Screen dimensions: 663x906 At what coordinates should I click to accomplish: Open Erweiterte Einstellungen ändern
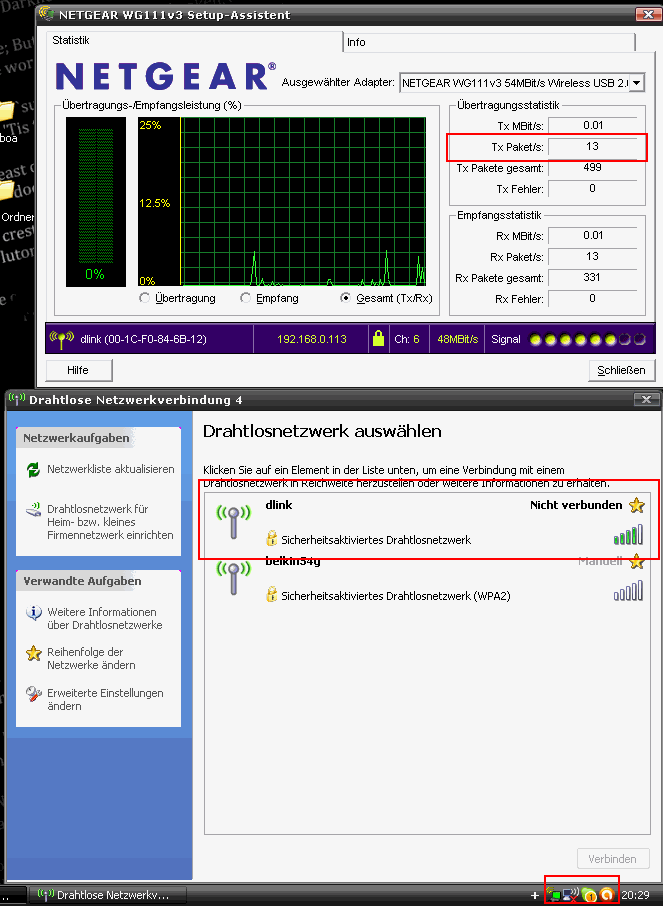point(106,699)
